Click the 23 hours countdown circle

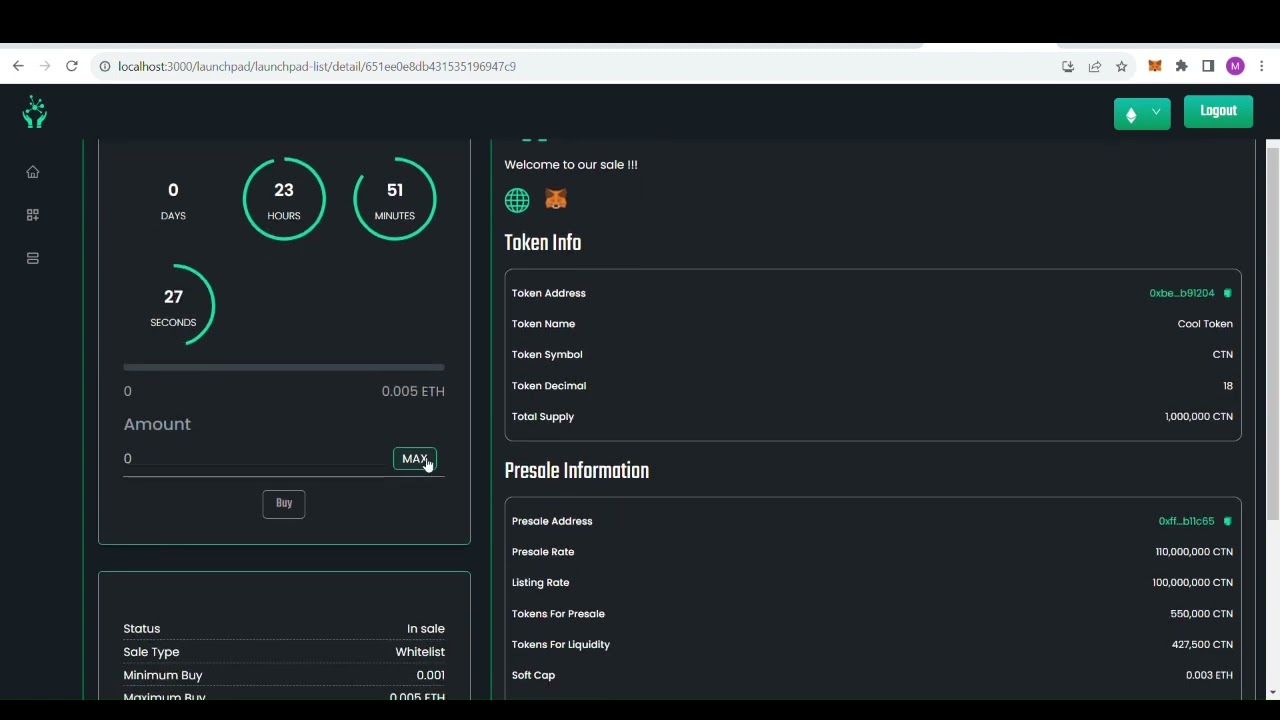pos(284,199)
